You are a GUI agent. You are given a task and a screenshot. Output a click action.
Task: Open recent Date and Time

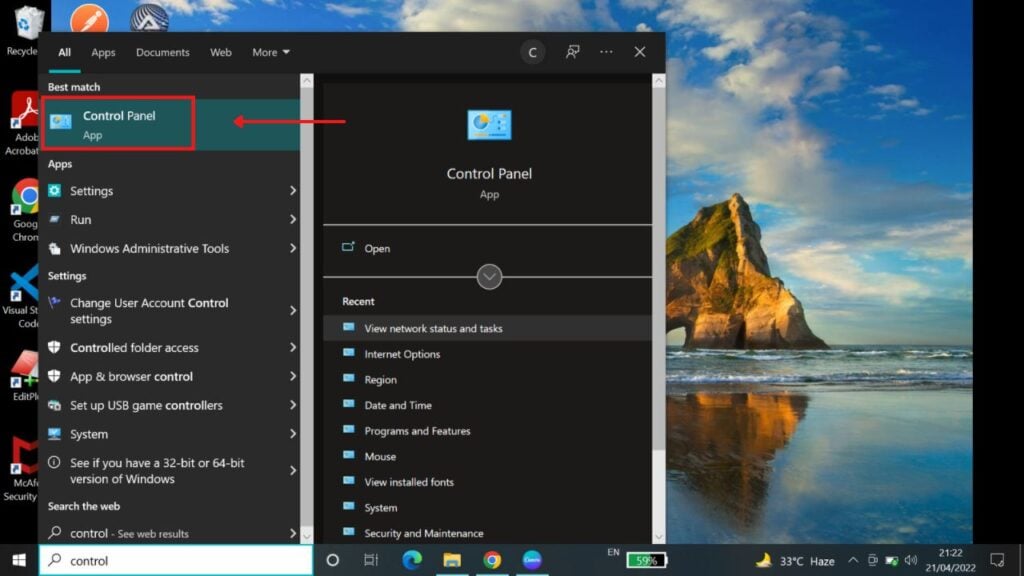point(487,405)
